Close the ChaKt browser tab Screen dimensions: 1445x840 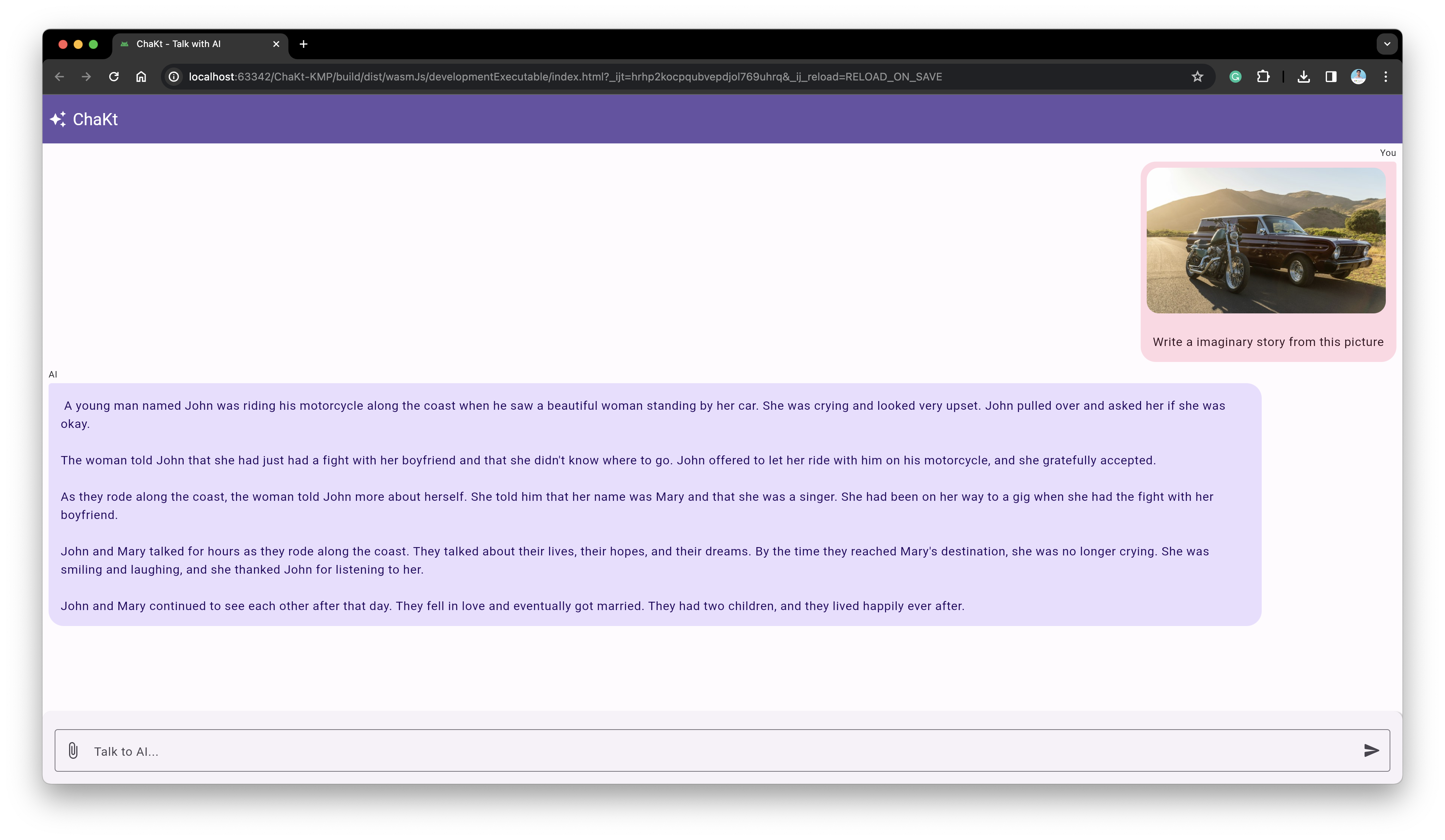pyautogui.click(x=276, y=44)
